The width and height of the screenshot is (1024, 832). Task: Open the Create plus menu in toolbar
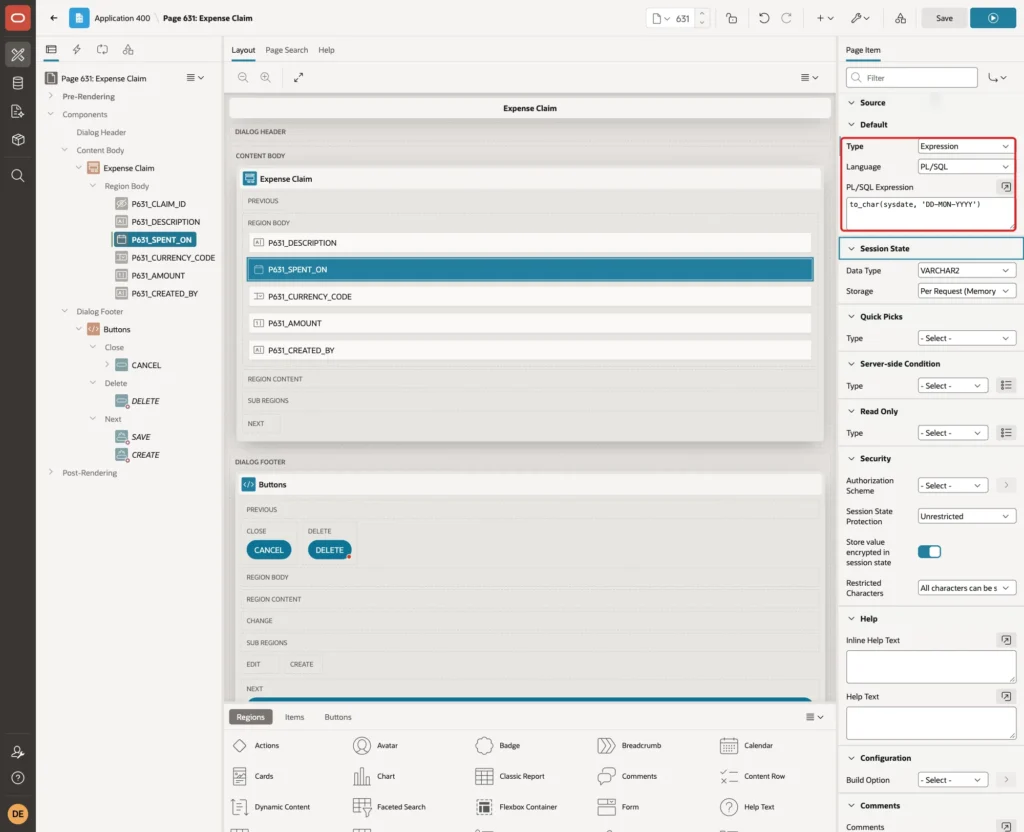[x=825, y=18]
